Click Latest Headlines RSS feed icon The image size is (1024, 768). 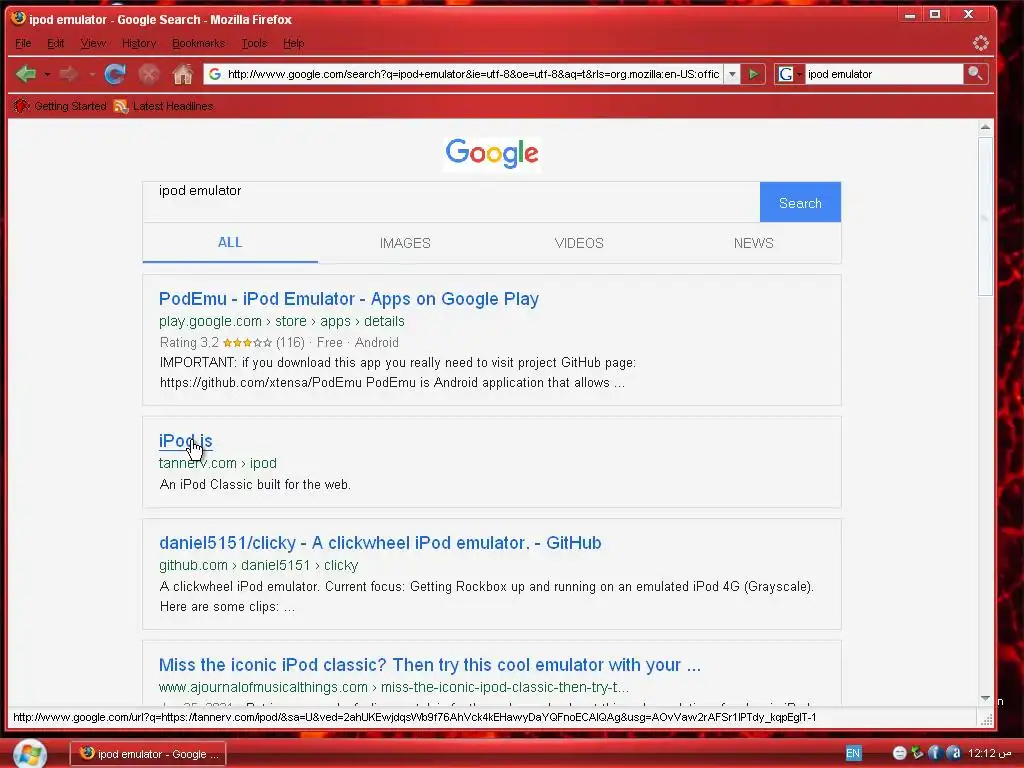coord(121,106)
